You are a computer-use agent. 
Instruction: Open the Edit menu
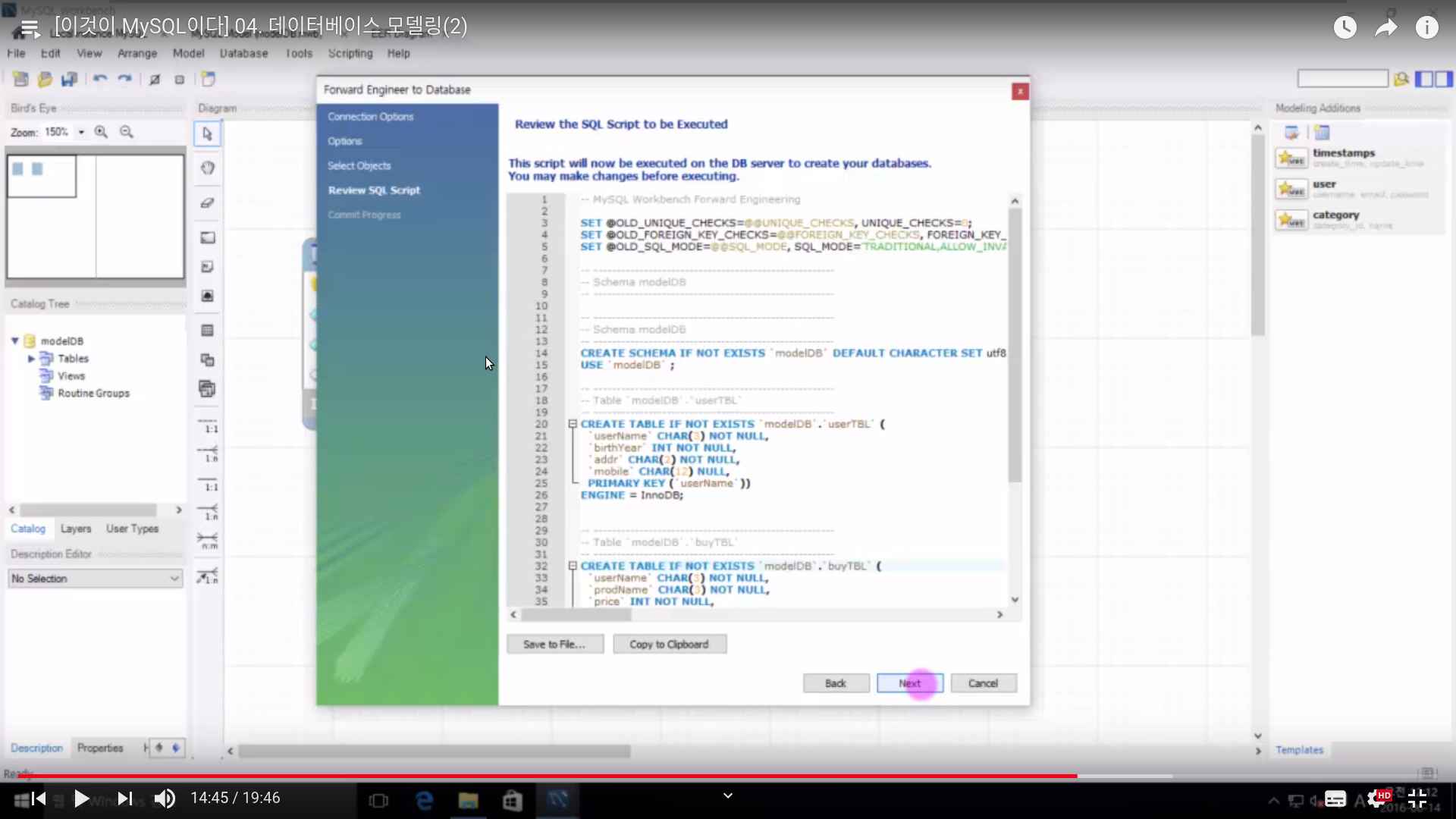click(50, 53)
